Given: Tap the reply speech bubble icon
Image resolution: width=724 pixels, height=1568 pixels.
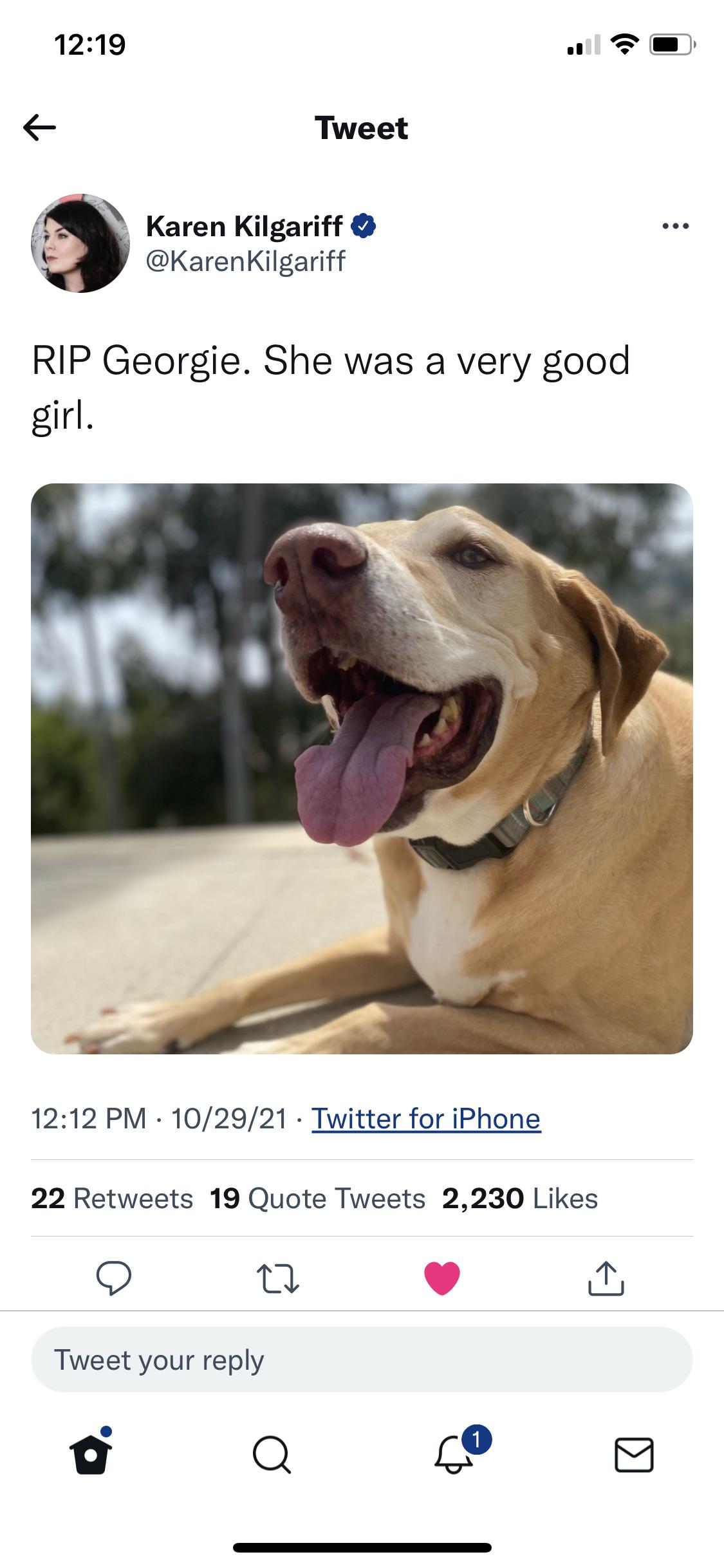Looking at the screenshot, I should tap(114, 1278).
